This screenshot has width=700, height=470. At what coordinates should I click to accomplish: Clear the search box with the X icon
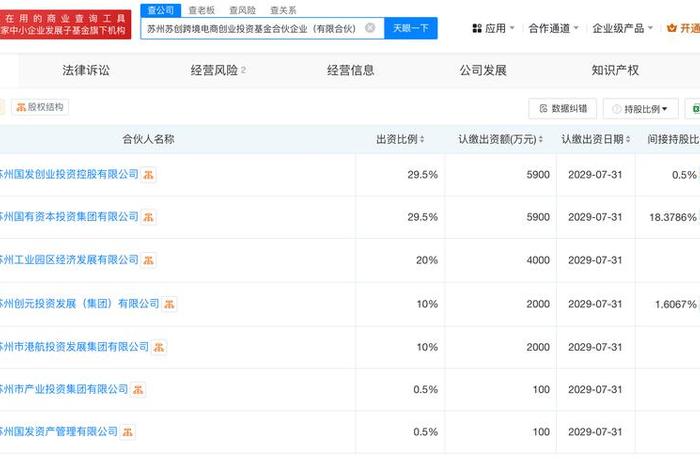click(370, 28)
